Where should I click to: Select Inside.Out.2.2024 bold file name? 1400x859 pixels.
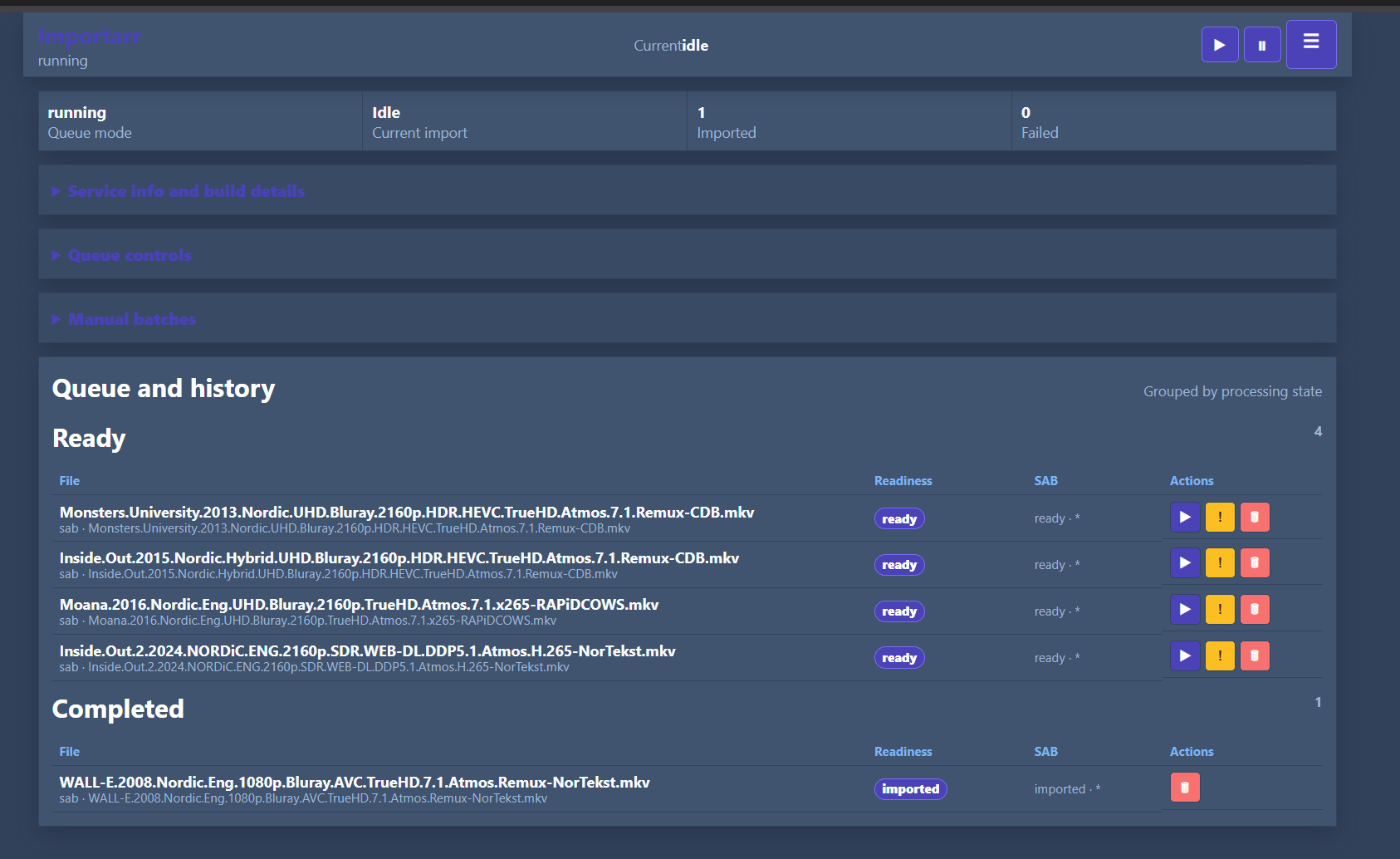[x=367, y=651]
